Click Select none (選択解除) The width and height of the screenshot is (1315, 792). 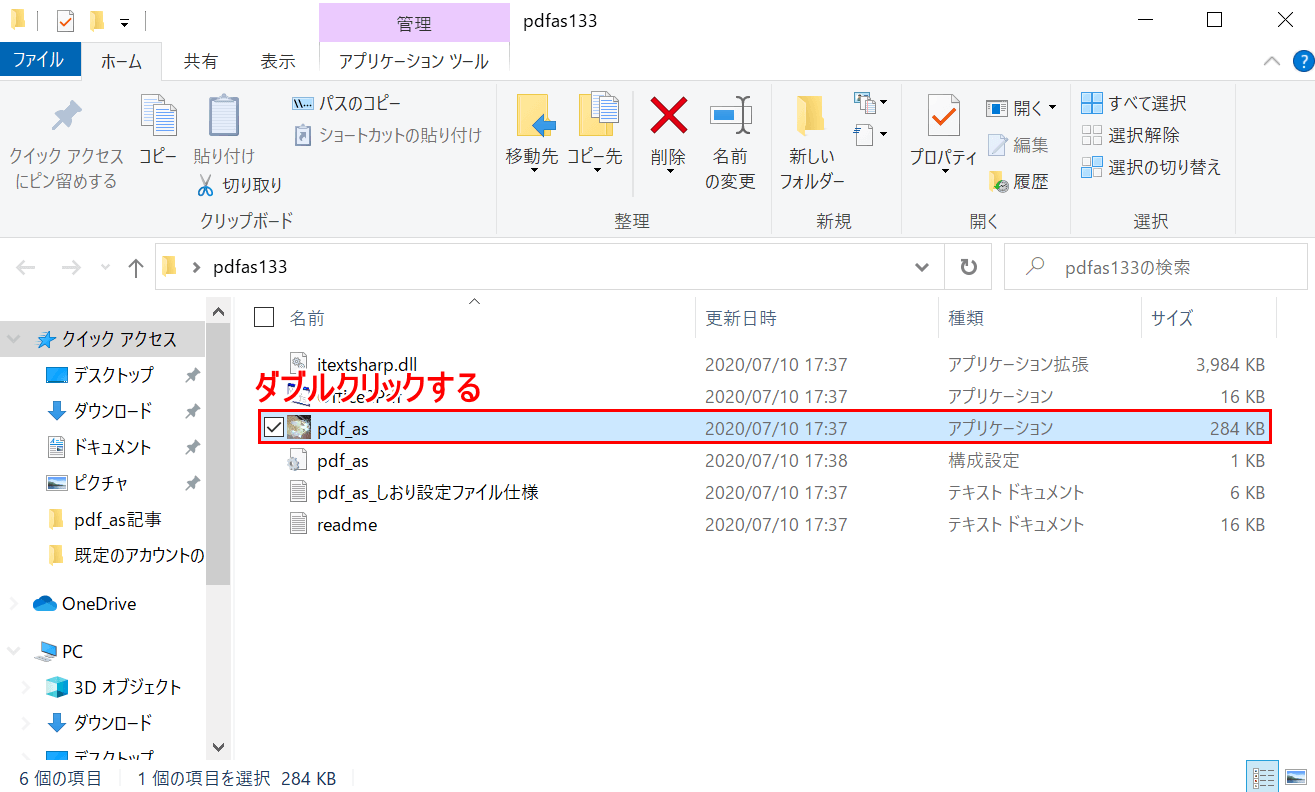tap(1131, 135)
